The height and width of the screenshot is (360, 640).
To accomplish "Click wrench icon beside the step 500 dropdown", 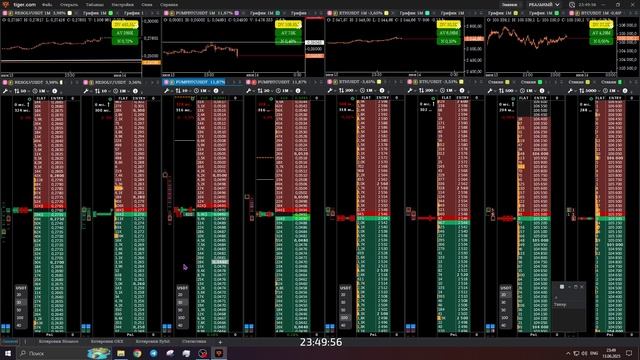I will (490, 91).
